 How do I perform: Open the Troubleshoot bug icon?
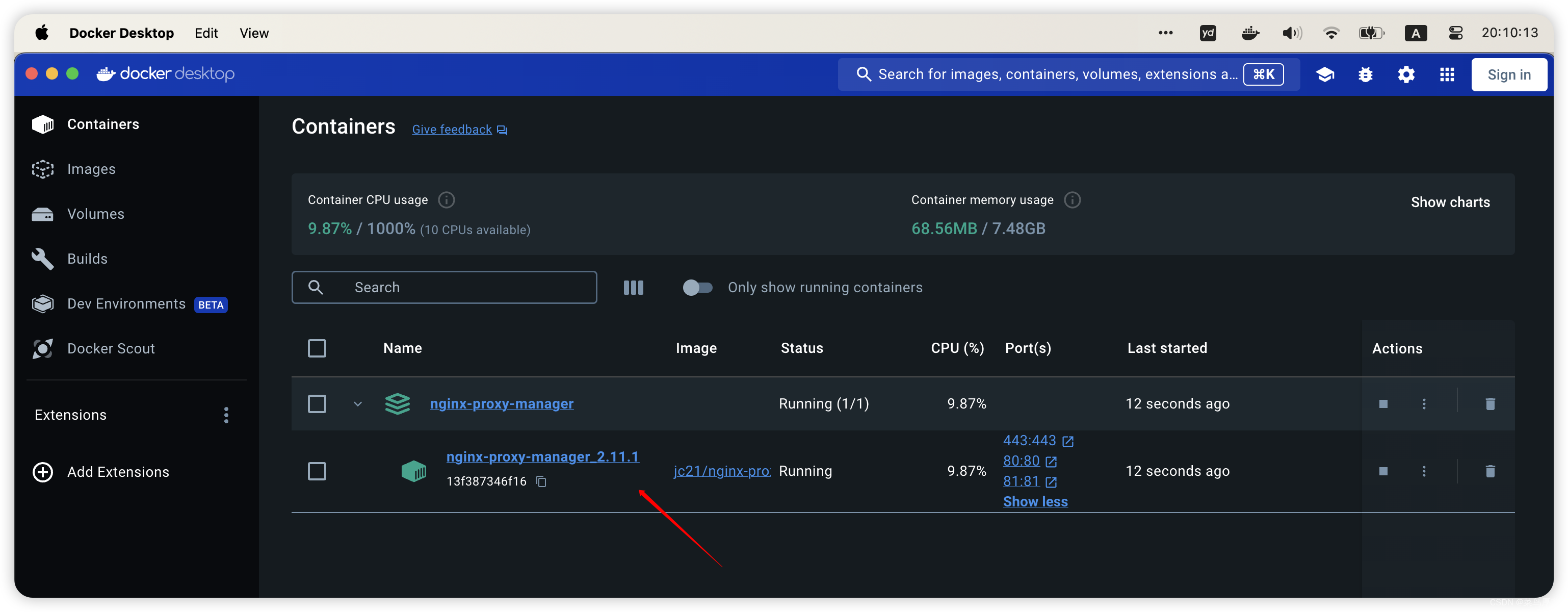pyautogui.click(x=1365, y=73)
